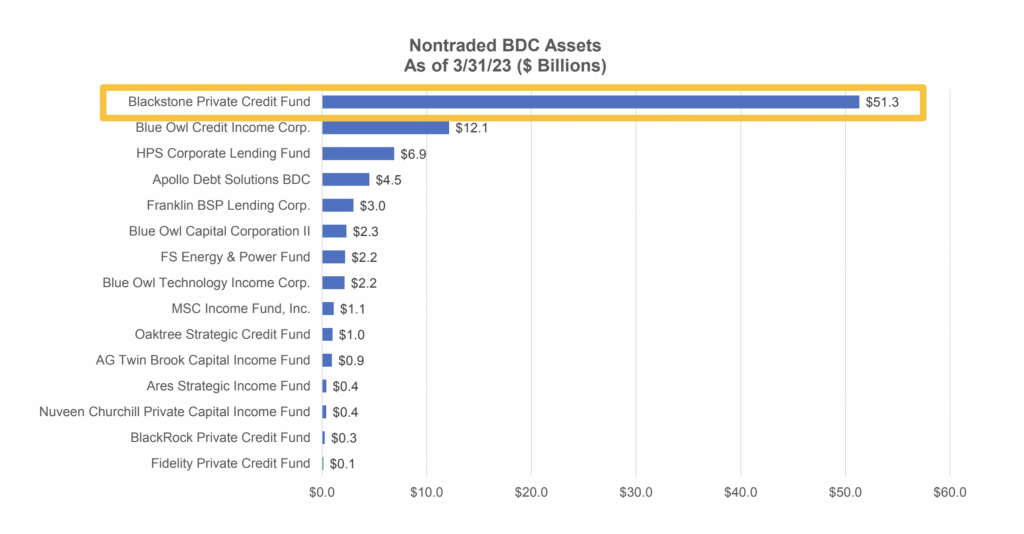Click the Blue Owl Technology Income Corp. bar
This screenshot has height=534, width=1024.
[333, 283]
